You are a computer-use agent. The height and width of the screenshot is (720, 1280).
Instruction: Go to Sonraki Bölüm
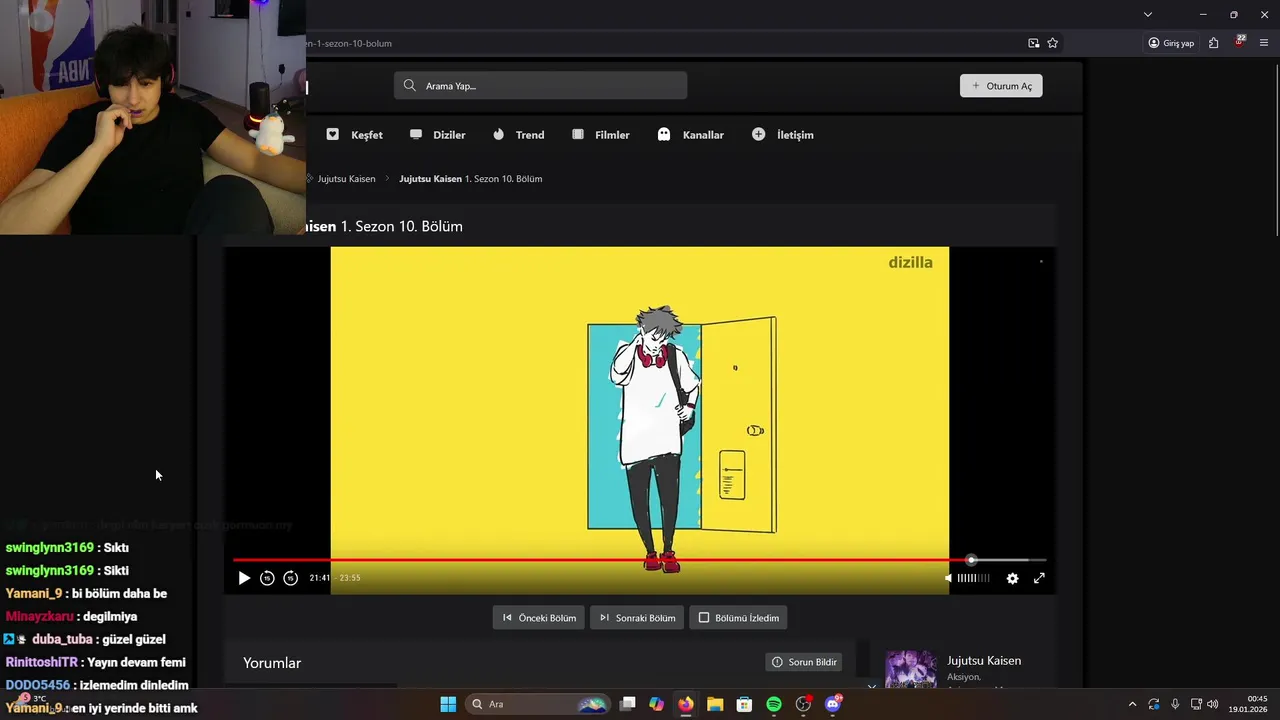coord(637,618)
